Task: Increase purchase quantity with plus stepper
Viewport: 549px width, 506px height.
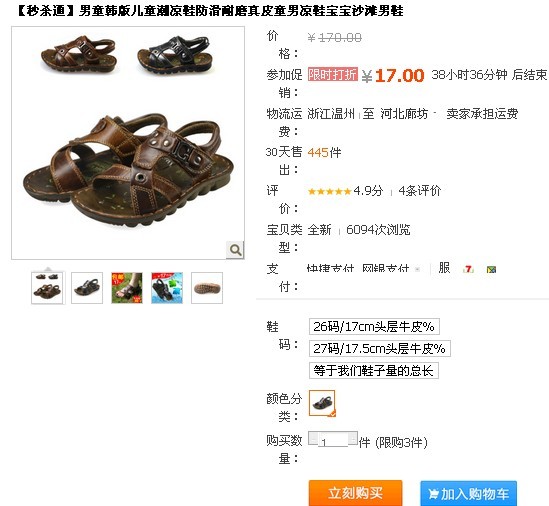Action: point(353,438)
